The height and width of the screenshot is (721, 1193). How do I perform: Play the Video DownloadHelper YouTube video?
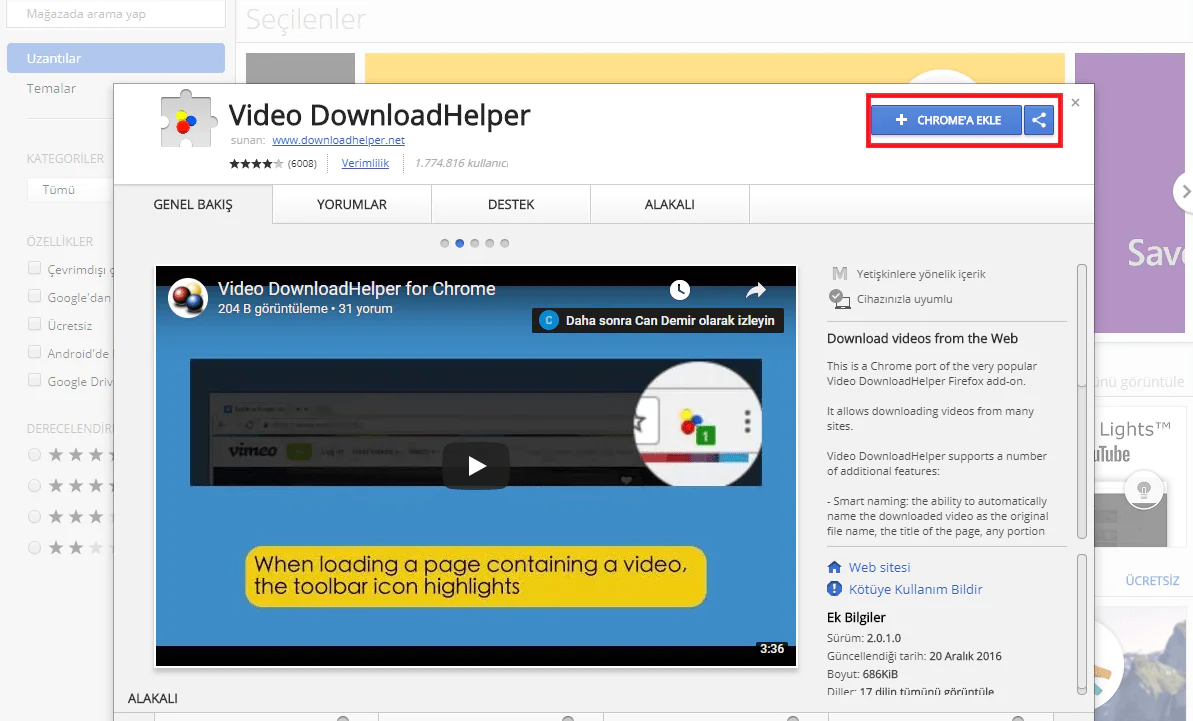pos(476,465)
